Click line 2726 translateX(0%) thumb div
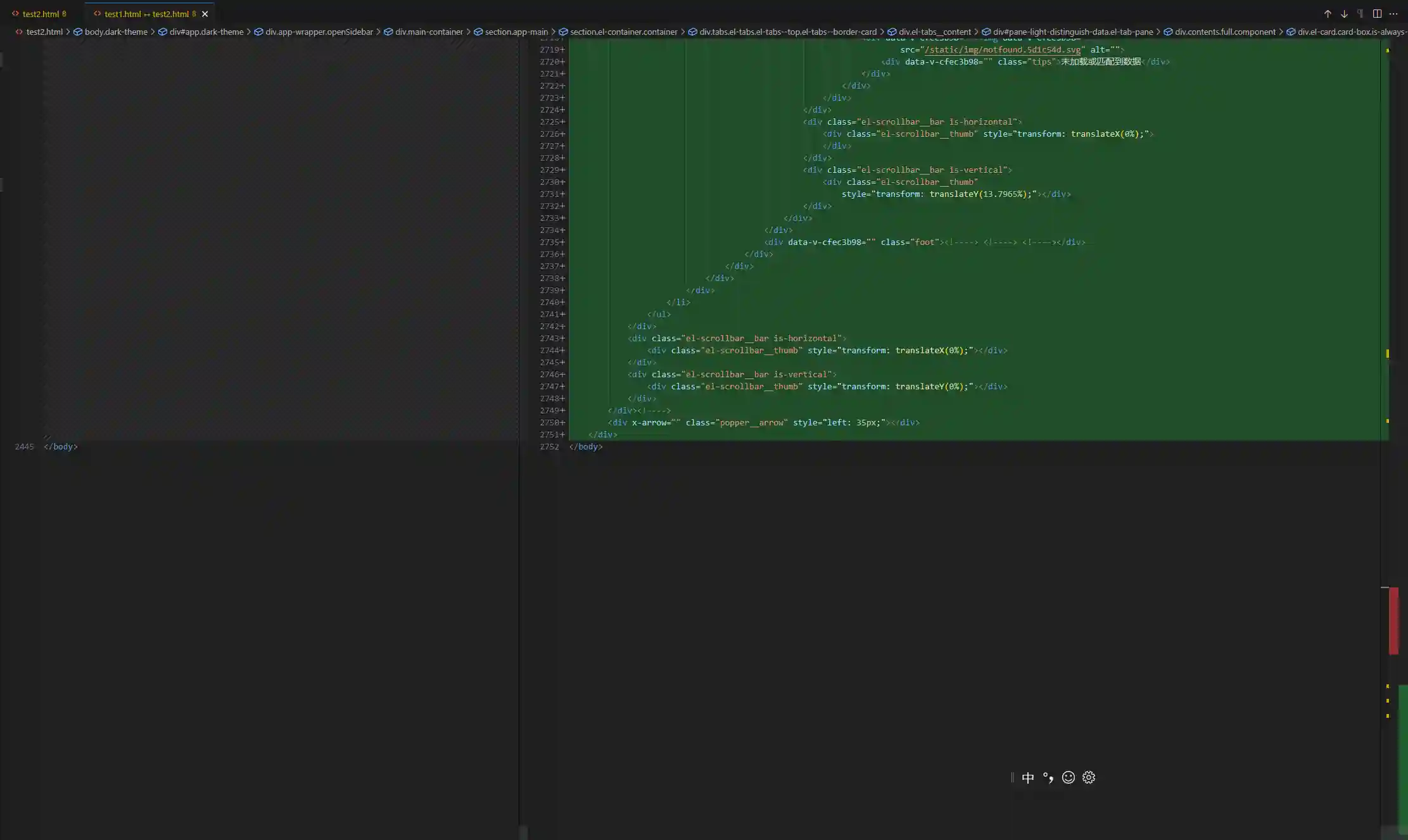The image size is (1408, 840). [988, 134]
